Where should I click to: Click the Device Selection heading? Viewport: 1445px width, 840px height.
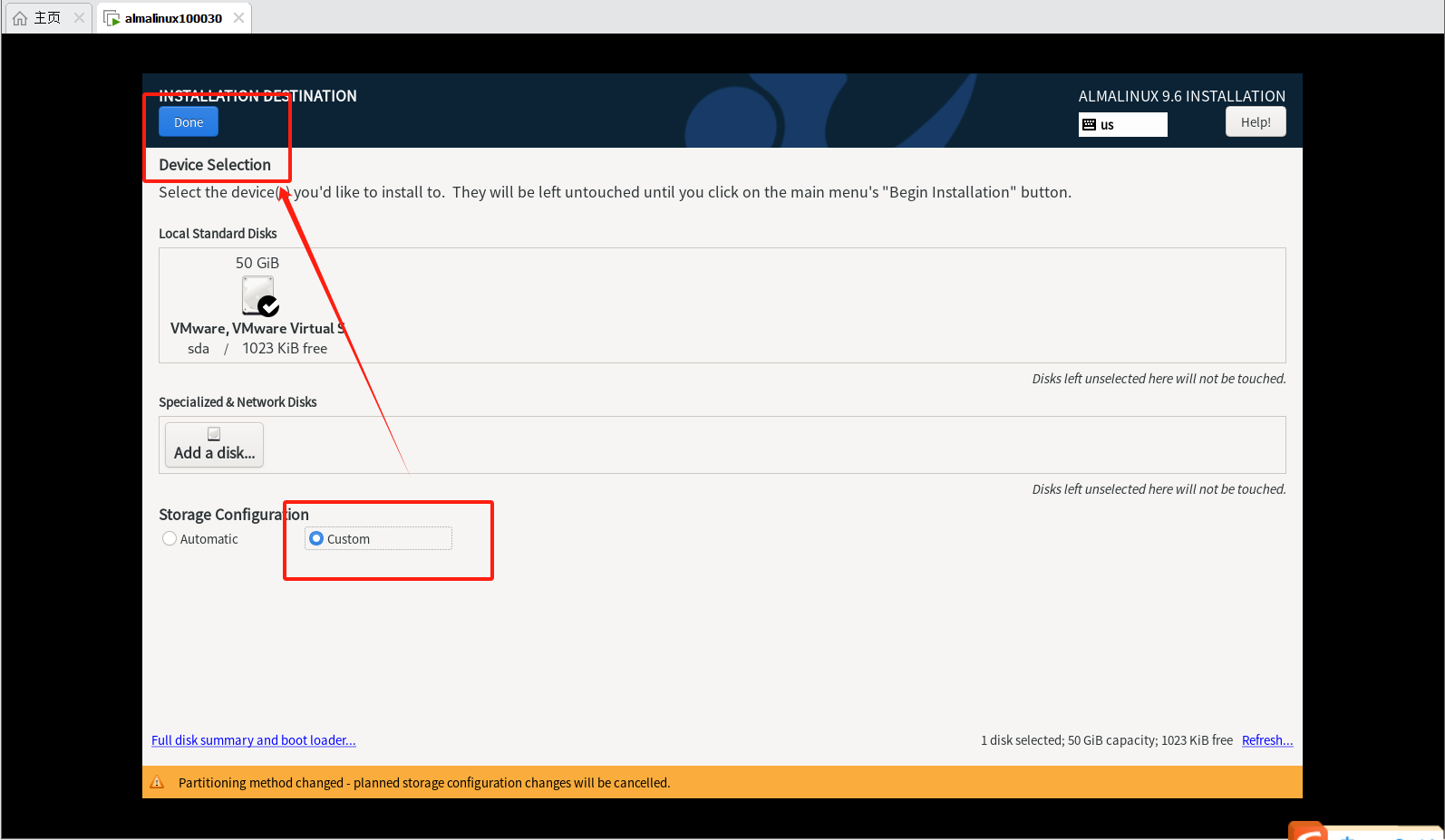[x=215, y=165]
